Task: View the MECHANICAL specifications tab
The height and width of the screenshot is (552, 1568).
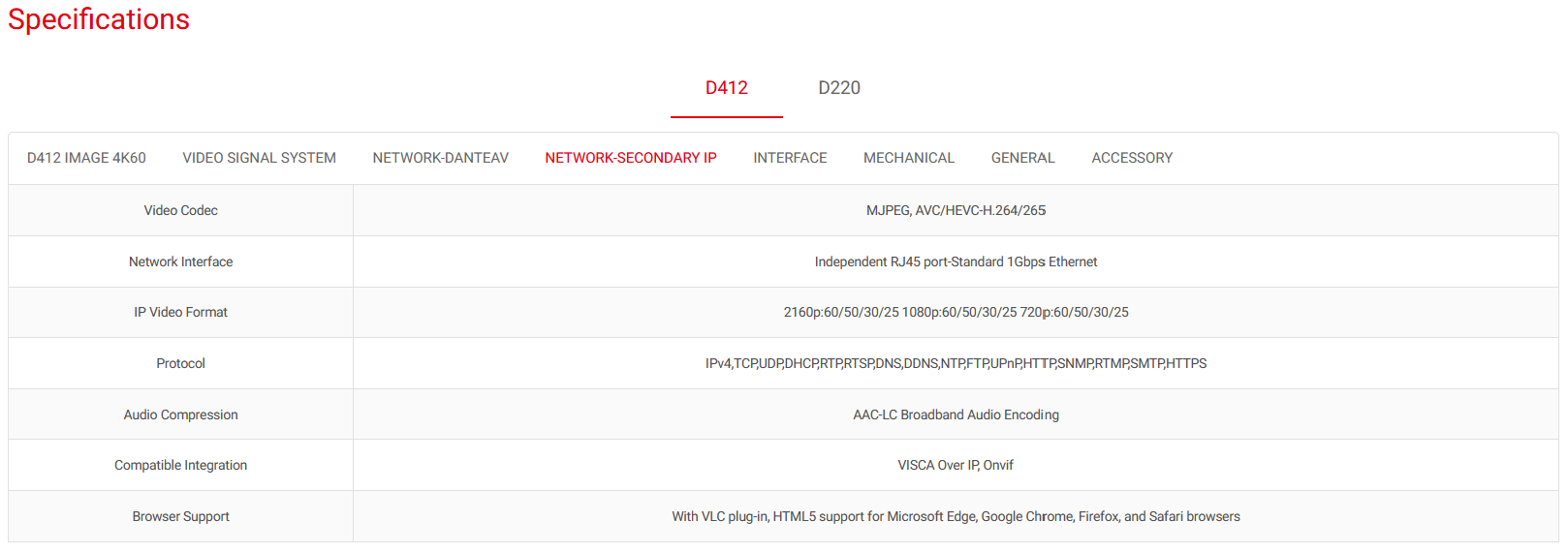Action: [x=908, y=158]
